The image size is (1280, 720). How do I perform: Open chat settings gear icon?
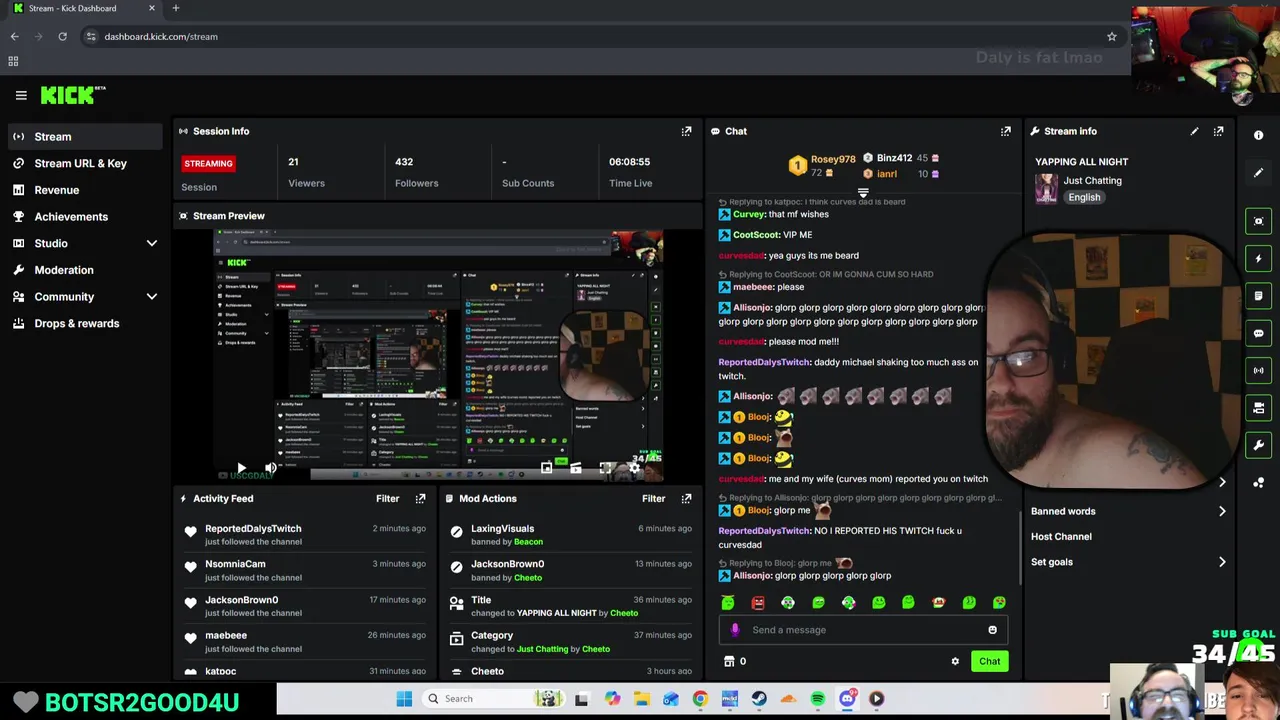point(955,661)
